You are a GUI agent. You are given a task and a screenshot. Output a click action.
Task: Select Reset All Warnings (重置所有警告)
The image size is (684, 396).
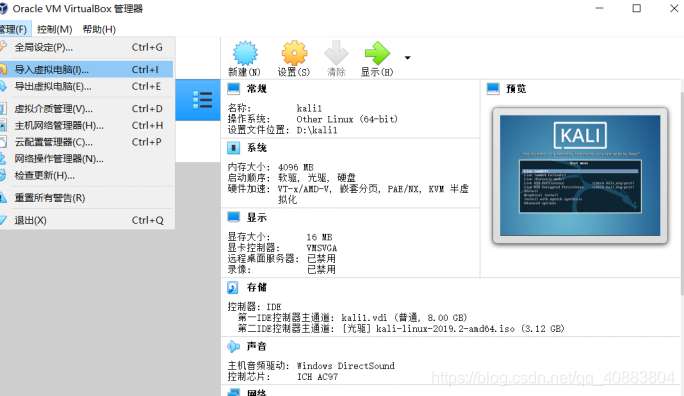87,198
